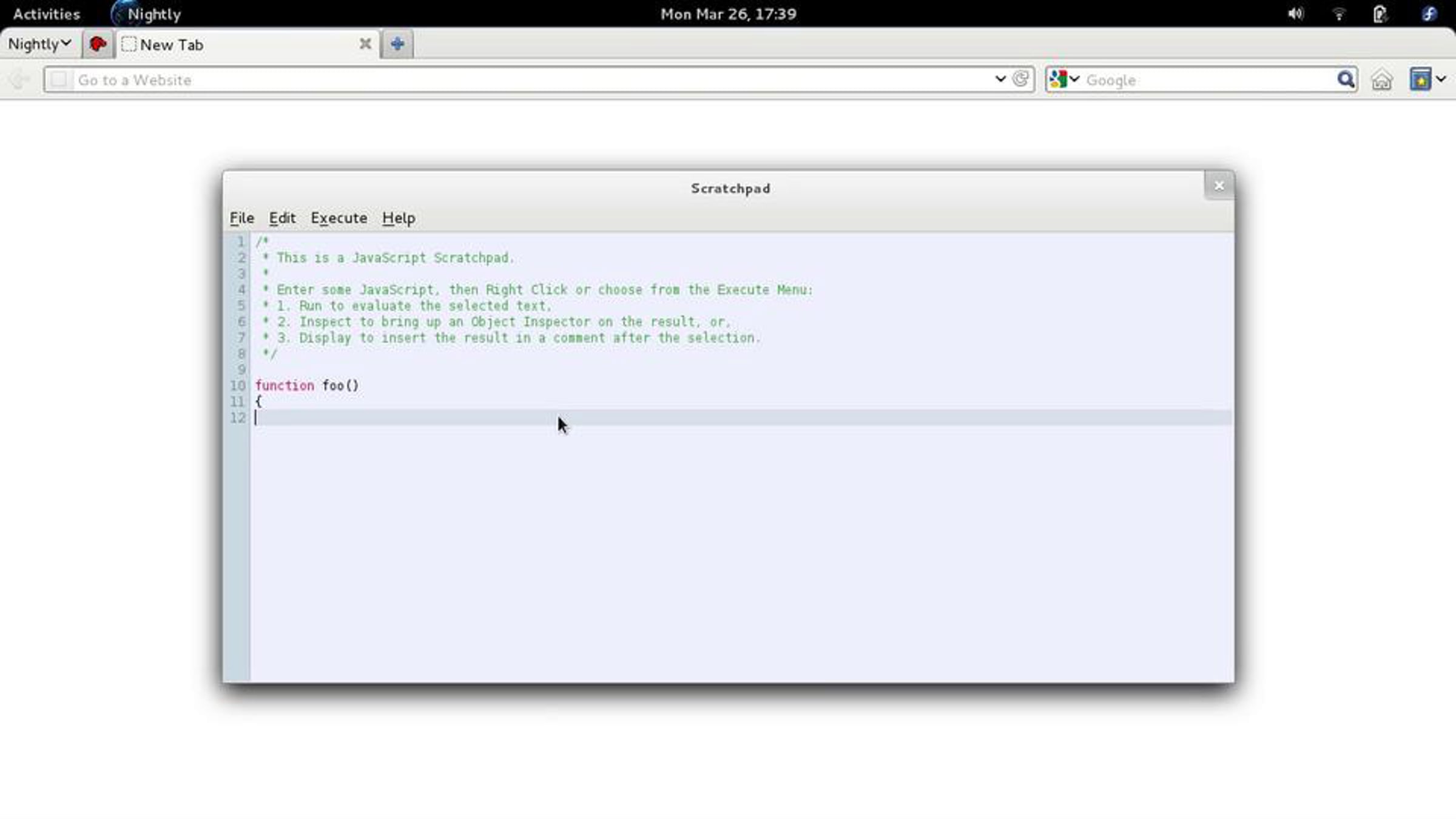This screenshot has width=1456, height=819.
Task: Open the Scratchpad Help menu
Action: point(399,218)
